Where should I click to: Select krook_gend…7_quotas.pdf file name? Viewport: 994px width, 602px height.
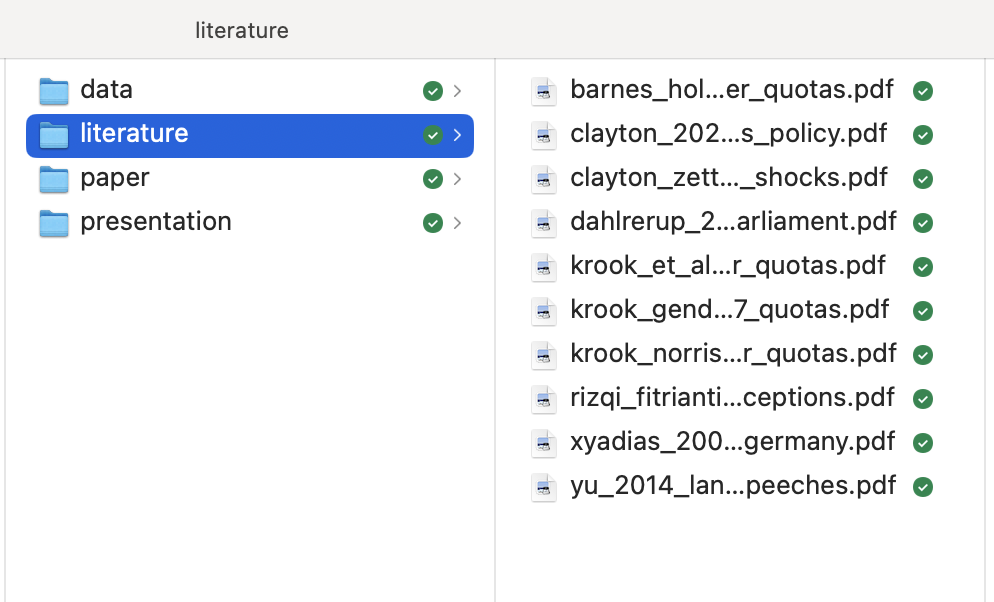pos(729,310)
